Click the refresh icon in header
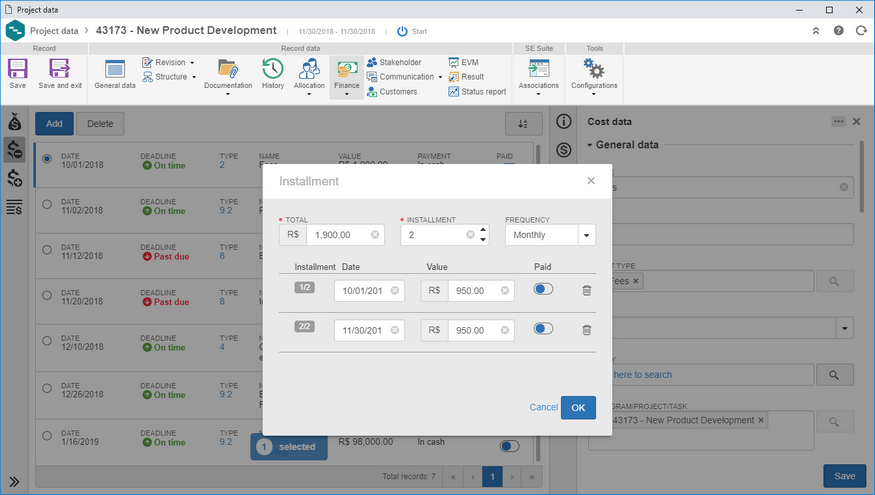This screenshot has height=495, width=875. pos(861,31)
